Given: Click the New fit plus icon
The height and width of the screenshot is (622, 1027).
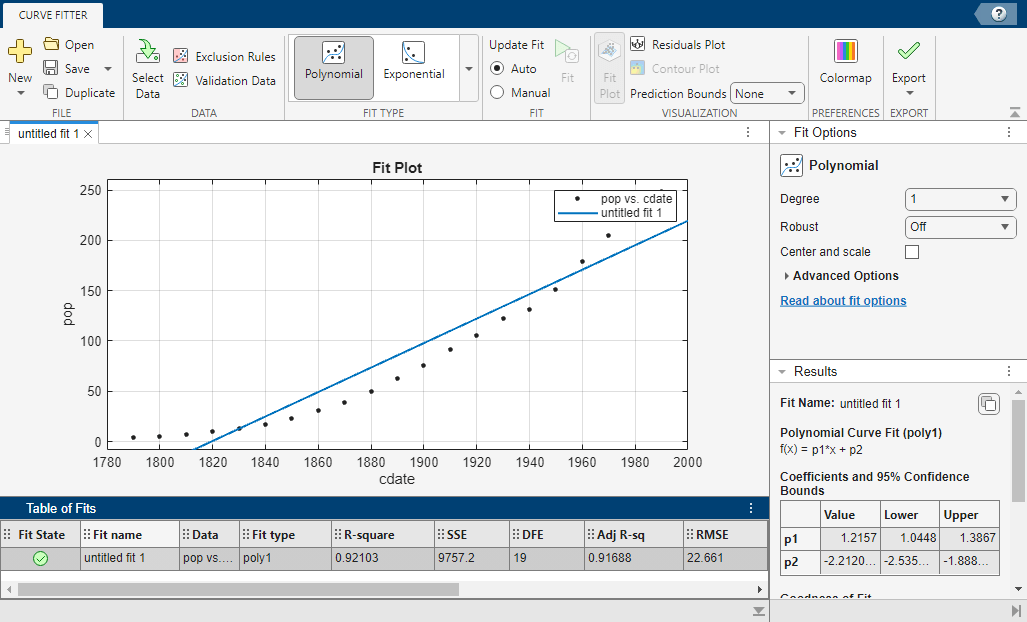Looking at the screenshot, I should 19,53.
